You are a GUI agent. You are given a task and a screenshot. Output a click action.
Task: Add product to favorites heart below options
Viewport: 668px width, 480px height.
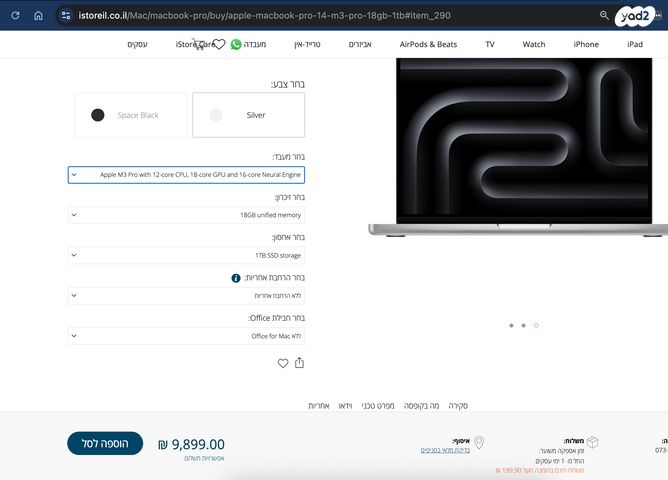tap(283, 363)
